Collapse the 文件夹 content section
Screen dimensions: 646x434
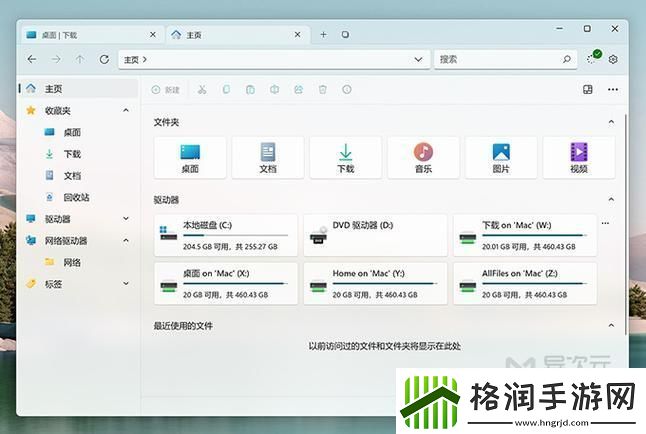(611, 122)
